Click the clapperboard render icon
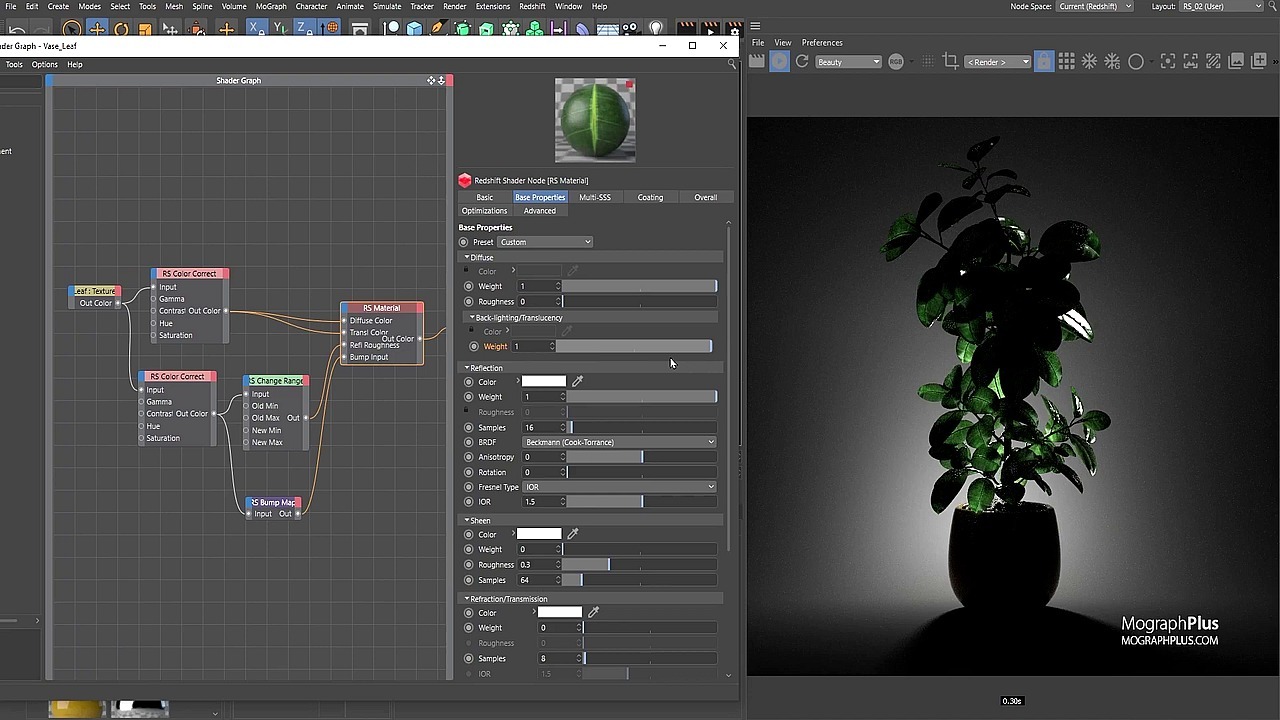This screenshot has height=720, width=1280. (x=757, y=62)
